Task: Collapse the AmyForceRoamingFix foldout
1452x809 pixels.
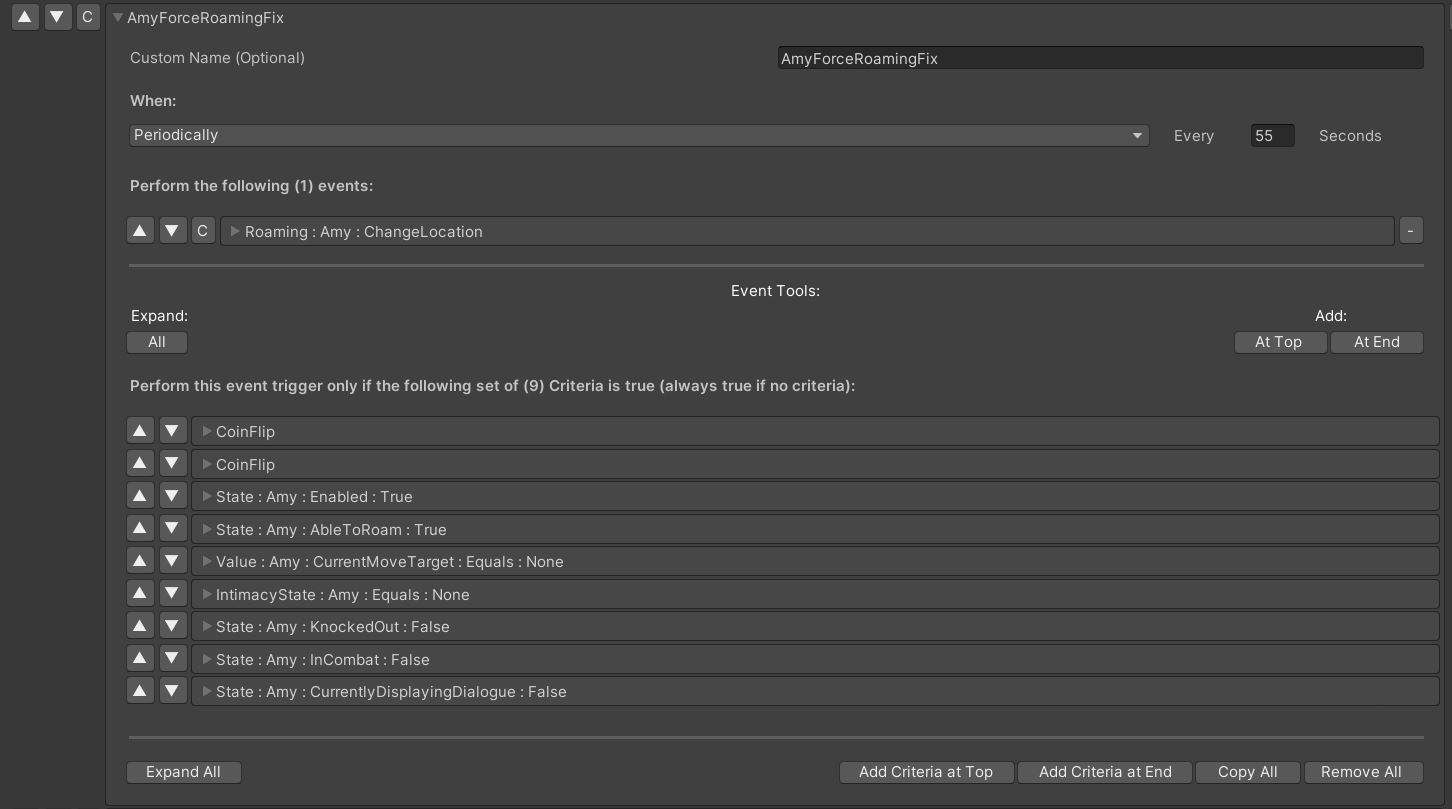Action: click(x=118, y=18)
